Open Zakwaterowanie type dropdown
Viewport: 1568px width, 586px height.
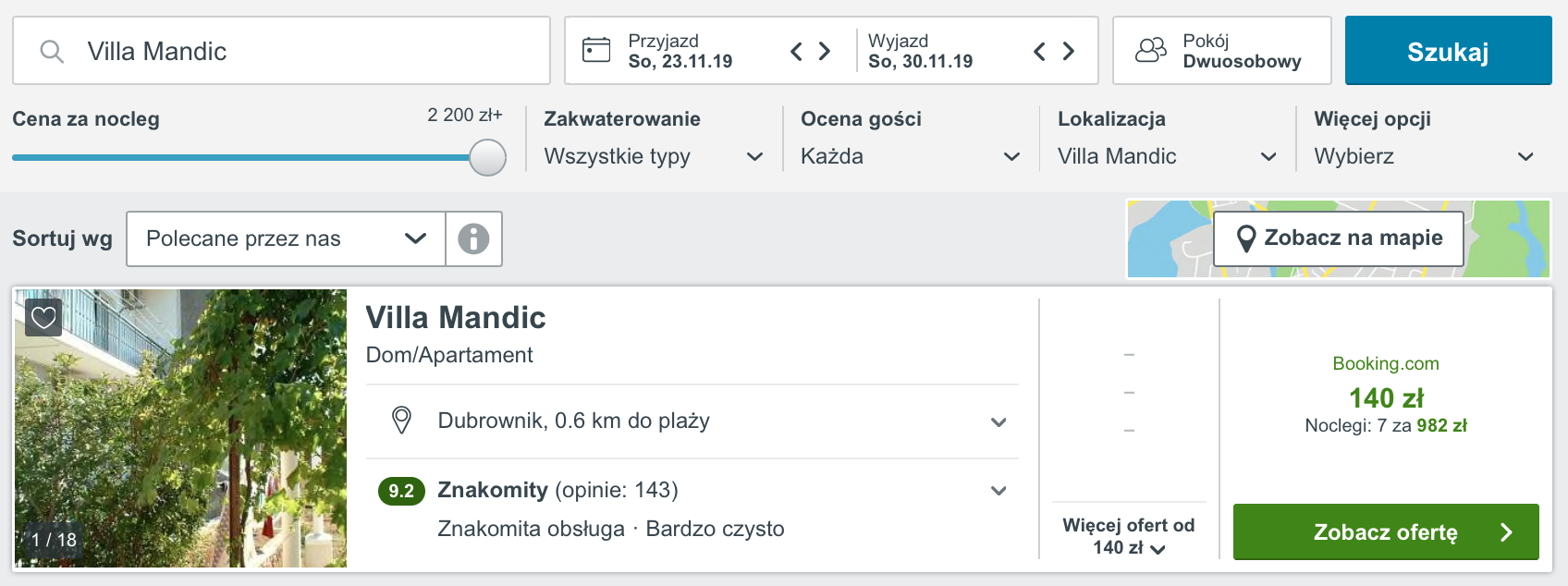(x=653, y=156)
